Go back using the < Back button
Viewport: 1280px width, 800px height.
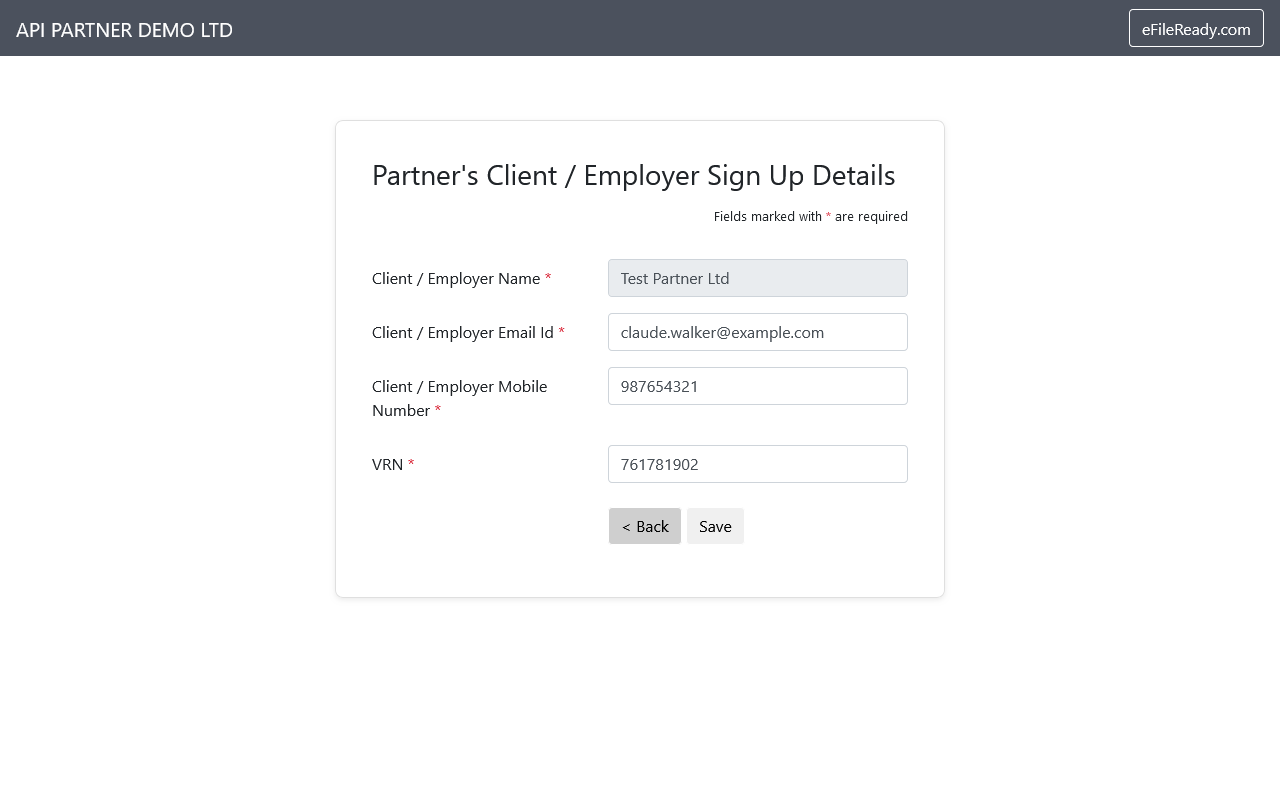click(x=645, y=526)
